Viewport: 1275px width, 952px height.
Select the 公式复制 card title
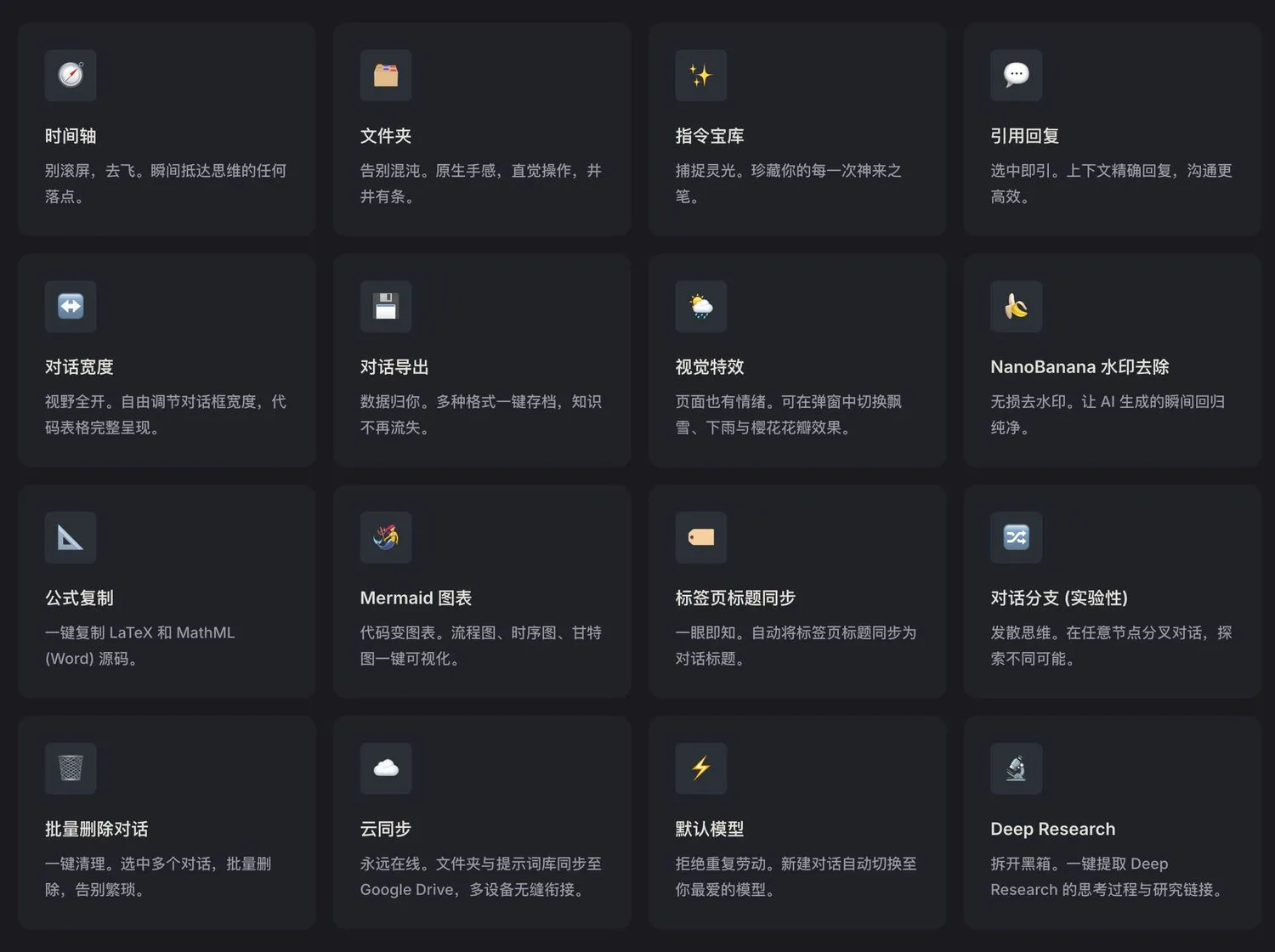click(79, 598)
